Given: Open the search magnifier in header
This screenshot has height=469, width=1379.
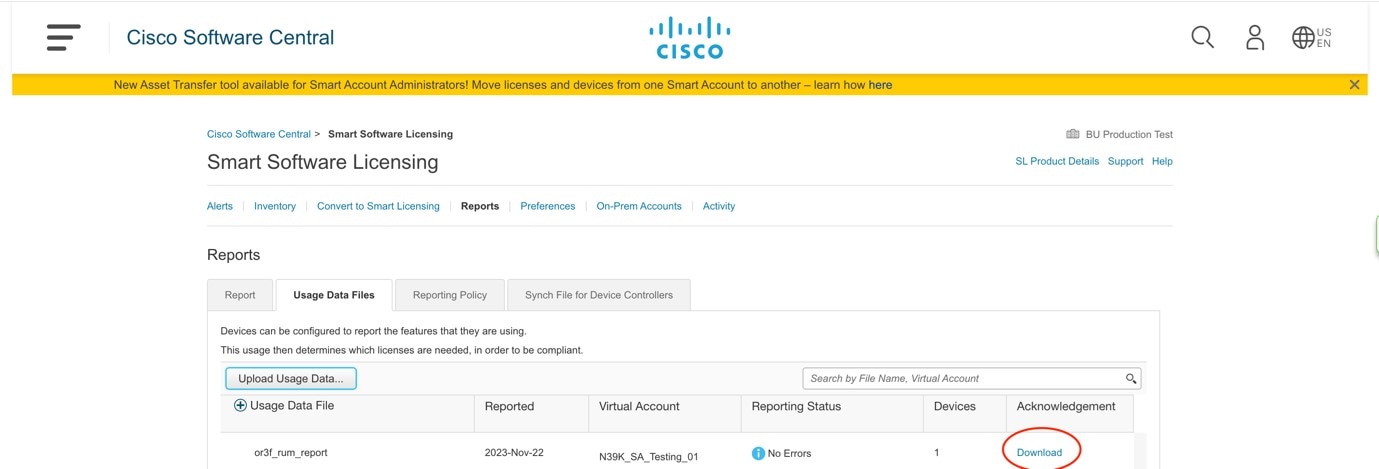Looking at the screenshot, I should (x=1202, y=38).
